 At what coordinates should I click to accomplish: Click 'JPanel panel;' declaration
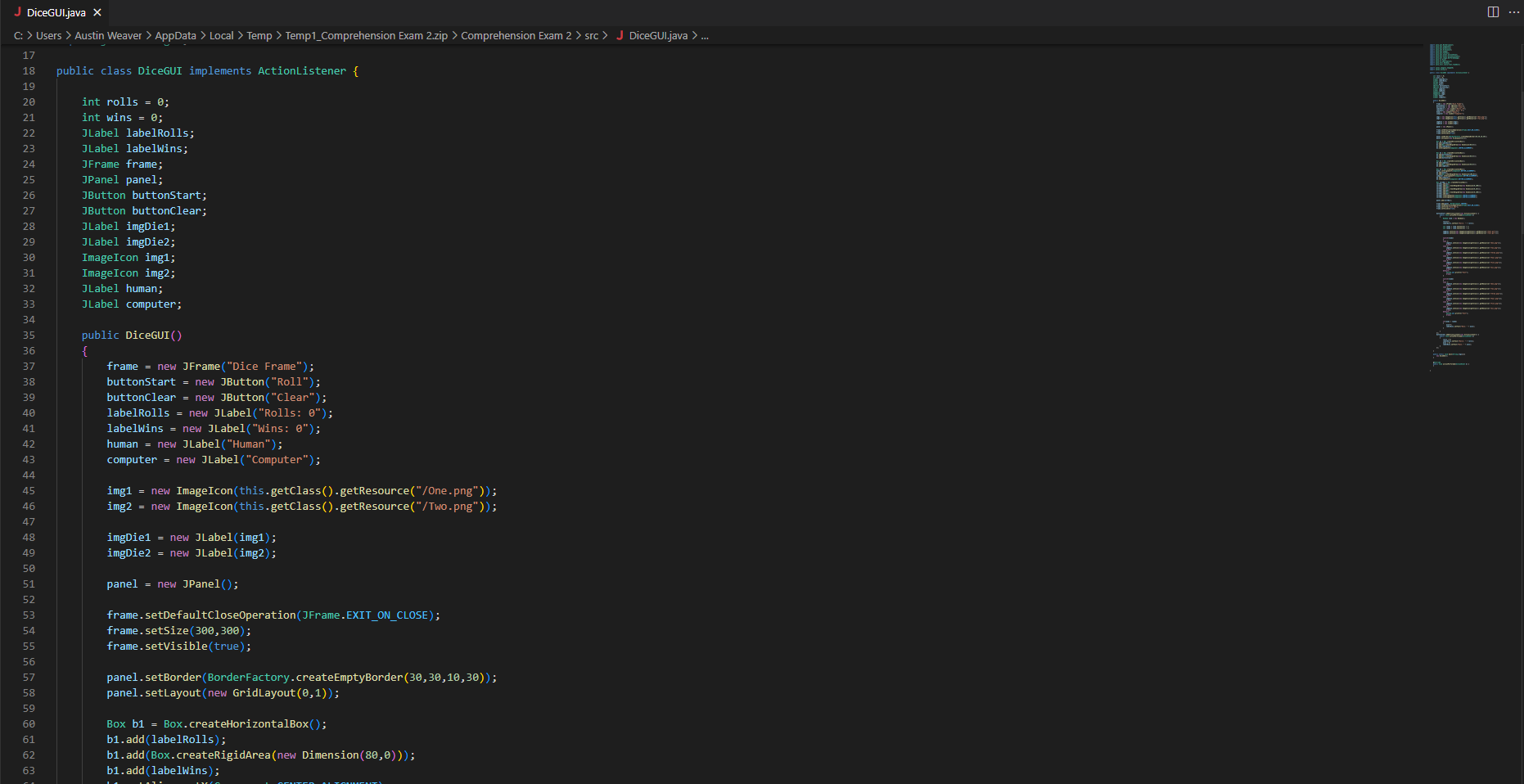coord(122,180)
